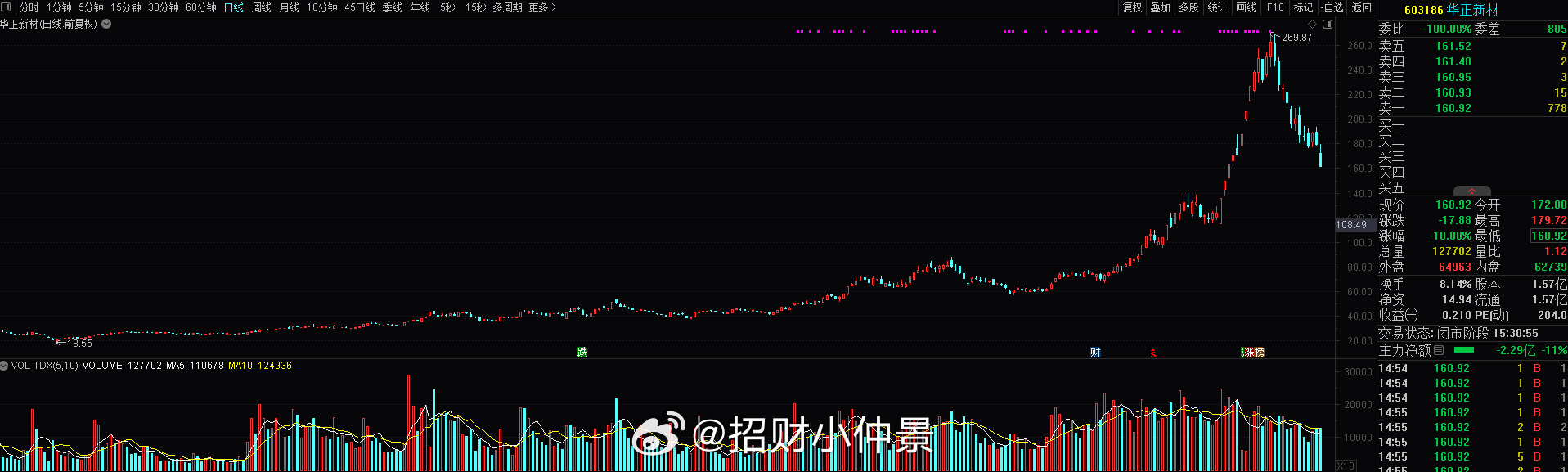The height and width of the screenshot is (472, 1568).
Task: Click the MA5: 110678 indicator value
Action: pyautogui.click(x=195, y=366)
